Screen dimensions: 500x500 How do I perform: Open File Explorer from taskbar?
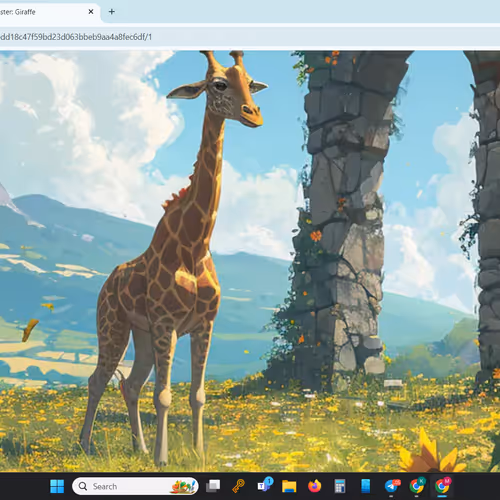coord(289,486)
